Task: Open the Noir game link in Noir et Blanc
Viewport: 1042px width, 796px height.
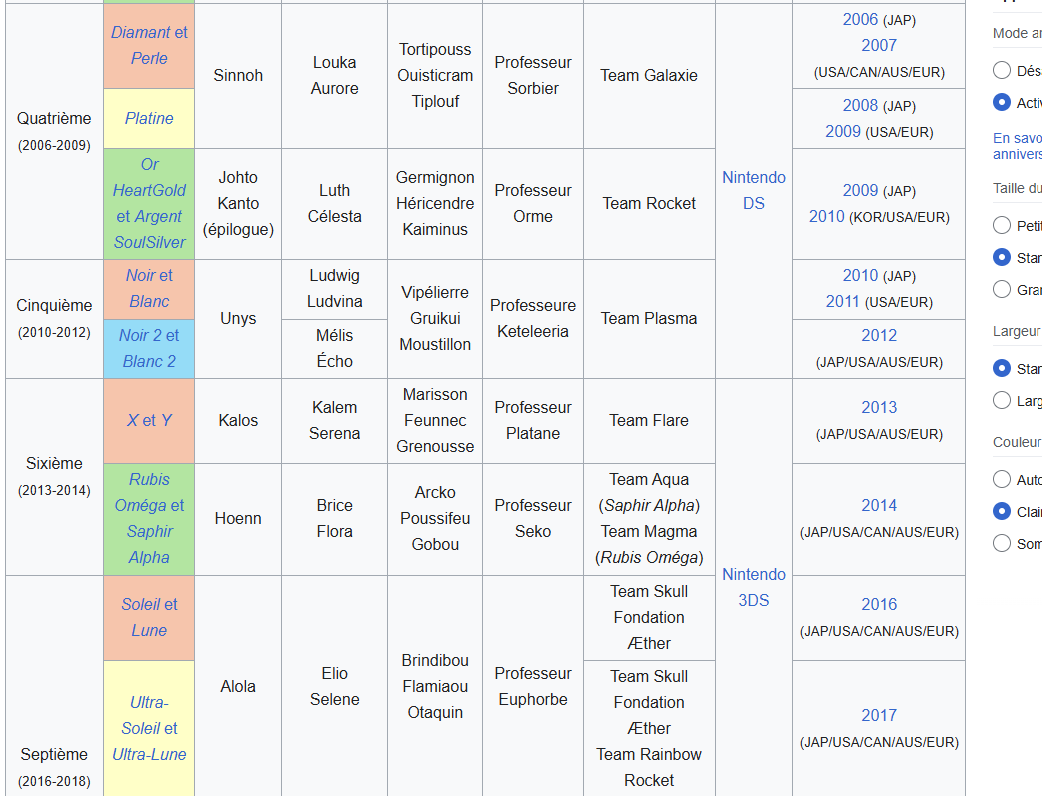Action: point(140,275)
